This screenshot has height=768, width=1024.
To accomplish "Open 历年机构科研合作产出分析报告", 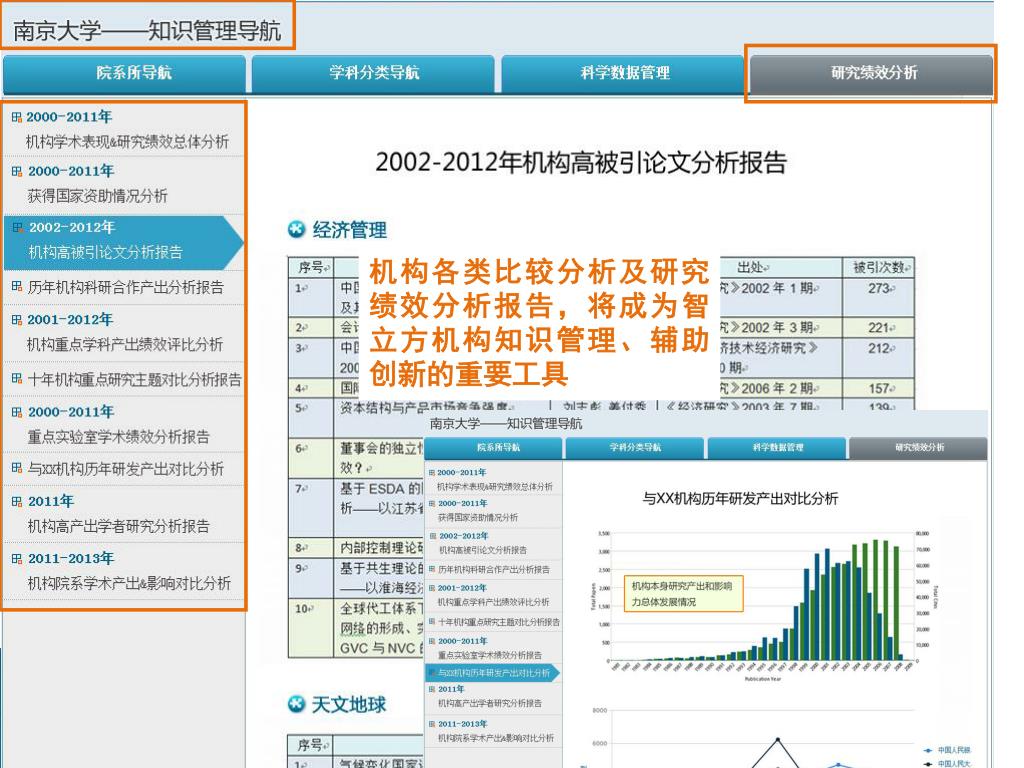I will coord(125,287).
